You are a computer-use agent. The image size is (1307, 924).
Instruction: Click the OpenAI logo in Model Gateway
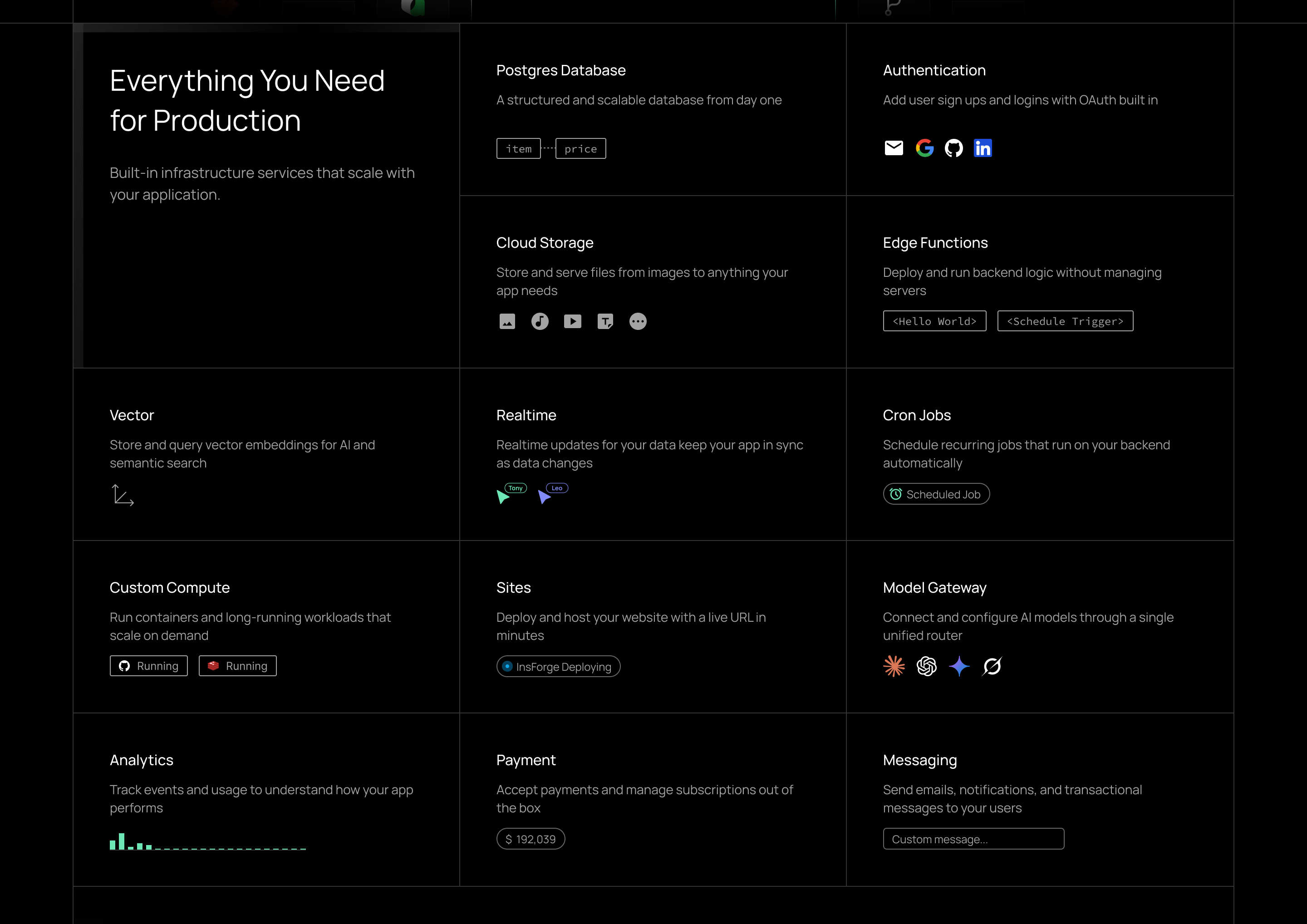coord(927,666)
